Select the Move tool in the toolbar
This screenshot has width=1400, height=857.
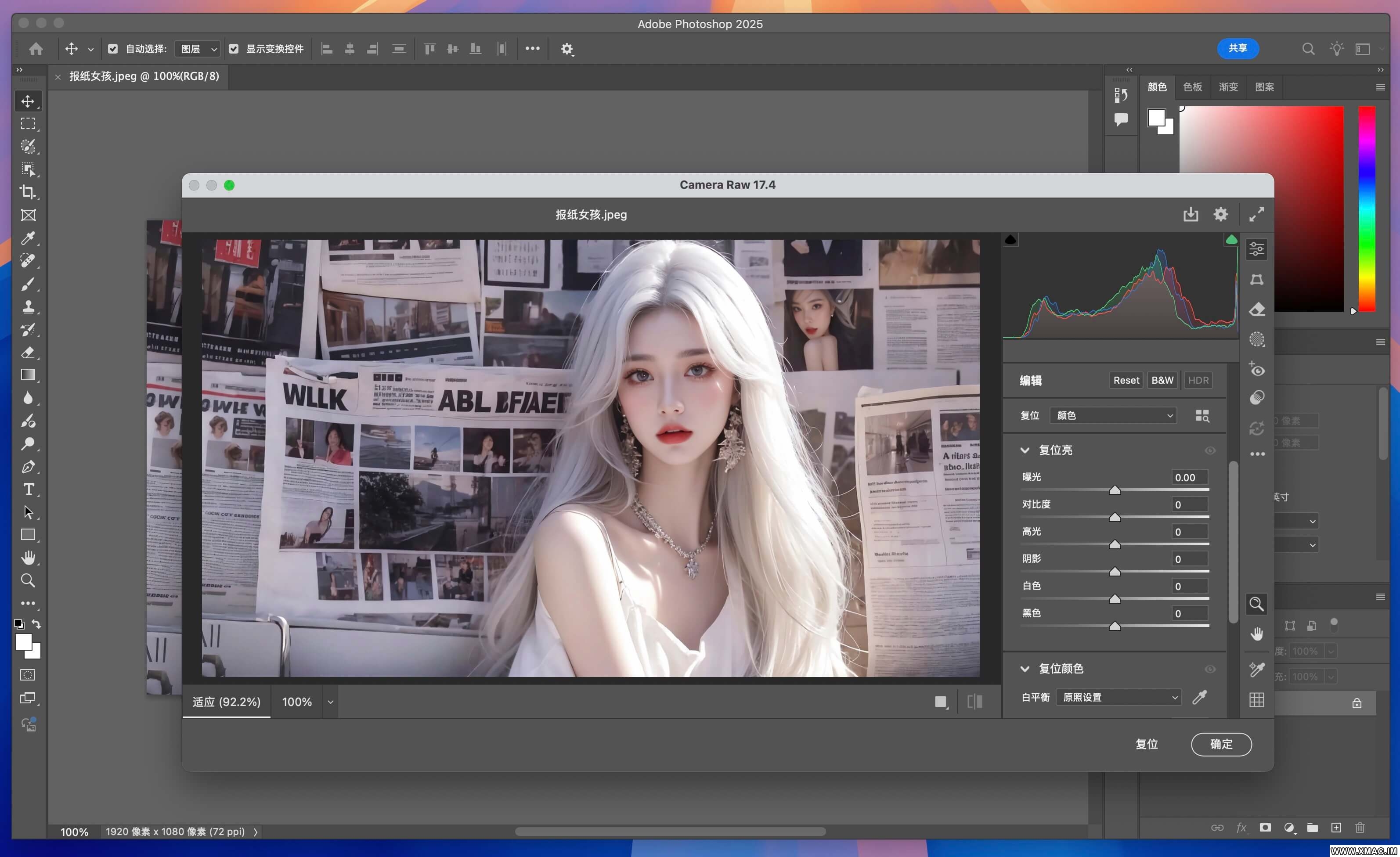[28, 101]
